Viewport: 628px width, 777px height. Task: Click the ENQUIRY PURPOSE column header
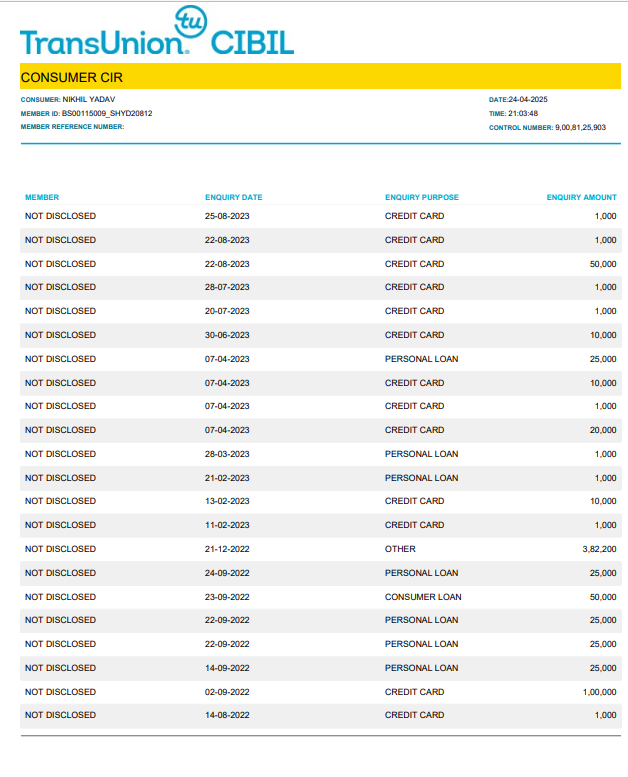pos(422,197)
